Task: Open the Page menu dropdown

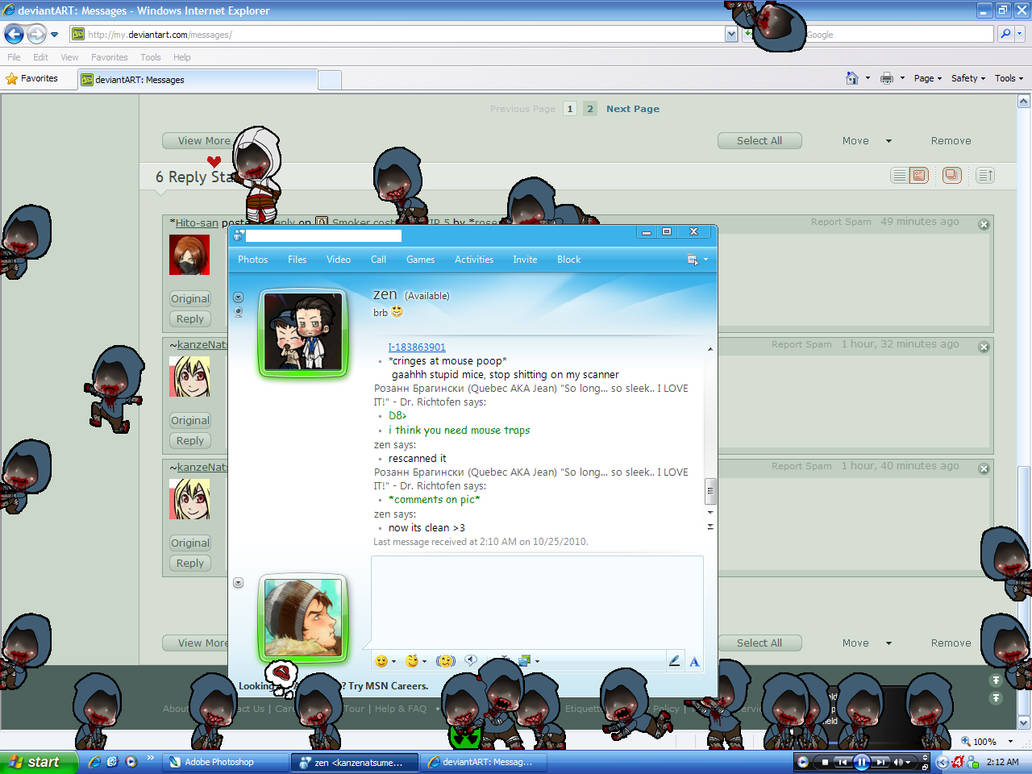Action: [927, 78]
